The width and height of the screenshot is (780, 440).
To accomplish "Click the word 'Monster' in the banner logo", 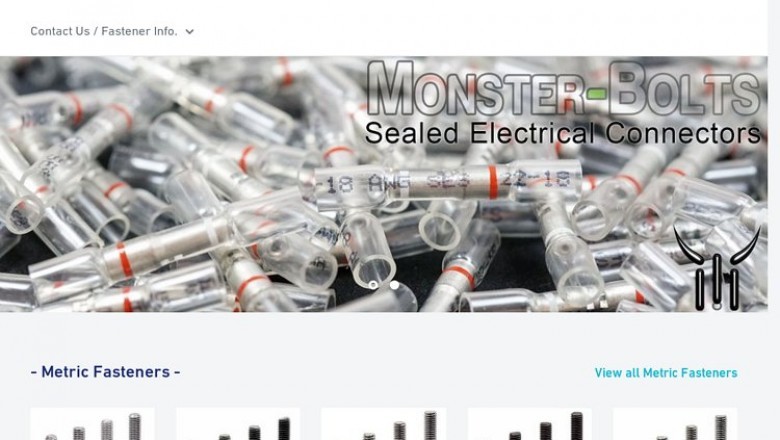I will click(x=474, y=89).
